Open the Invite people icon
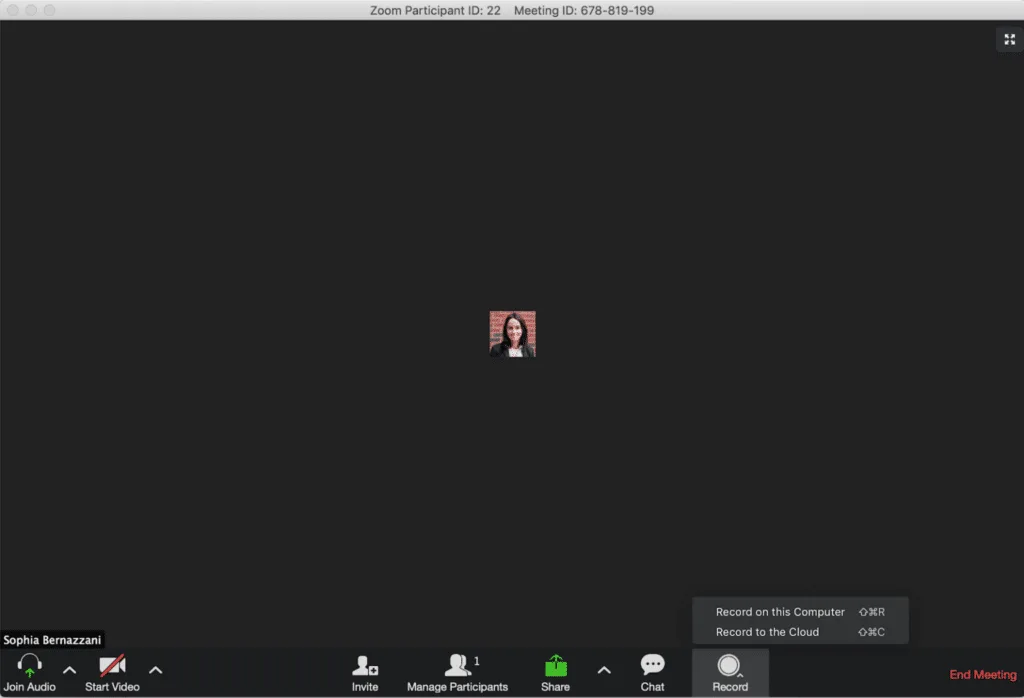This screenshot has height=698, width=1024. click(x=365, y=666)
